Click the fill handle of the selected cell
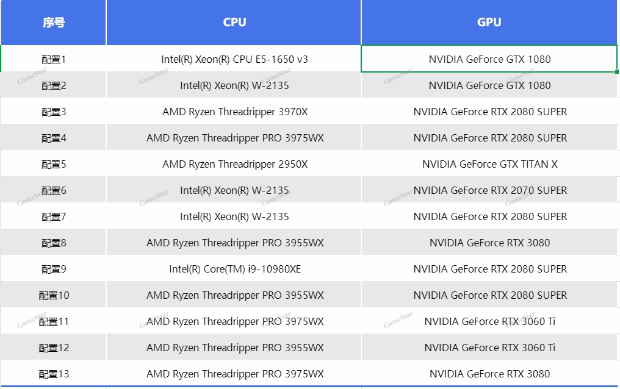The width and height of the screenshot is (620, 389). (x=616, y=72)
